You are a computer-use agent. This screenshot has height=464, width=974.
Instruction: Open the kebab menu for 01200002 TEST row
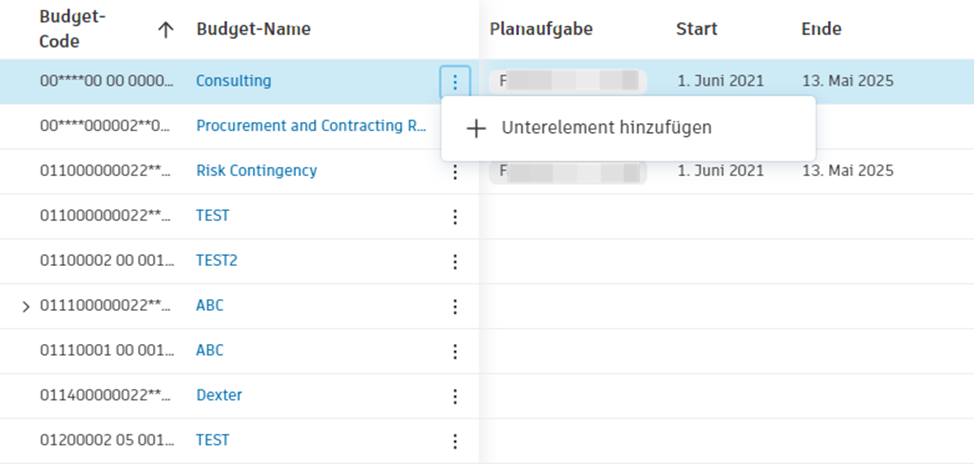[x=455, y=441]
